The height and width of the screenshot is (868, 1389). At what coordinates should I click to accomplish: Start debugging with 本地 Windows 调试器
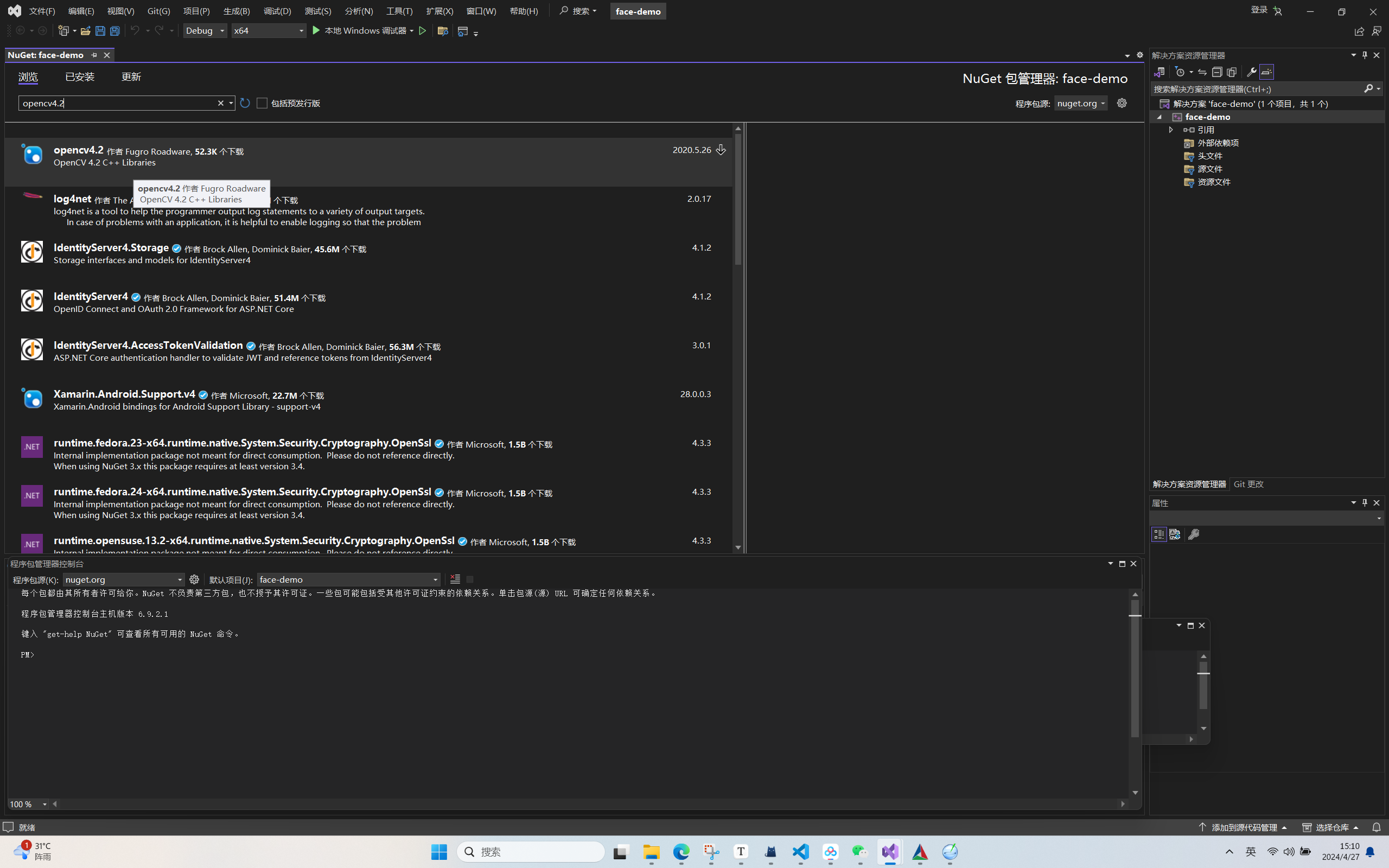point(361,30)
